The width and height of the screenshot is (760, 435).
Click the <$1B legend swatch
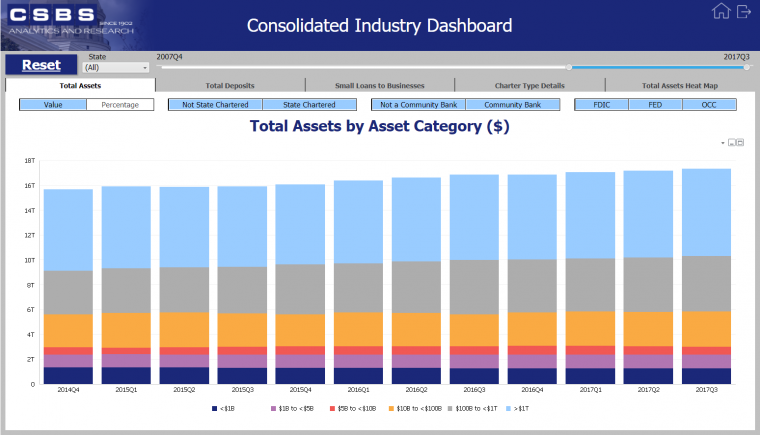(214, 409)
